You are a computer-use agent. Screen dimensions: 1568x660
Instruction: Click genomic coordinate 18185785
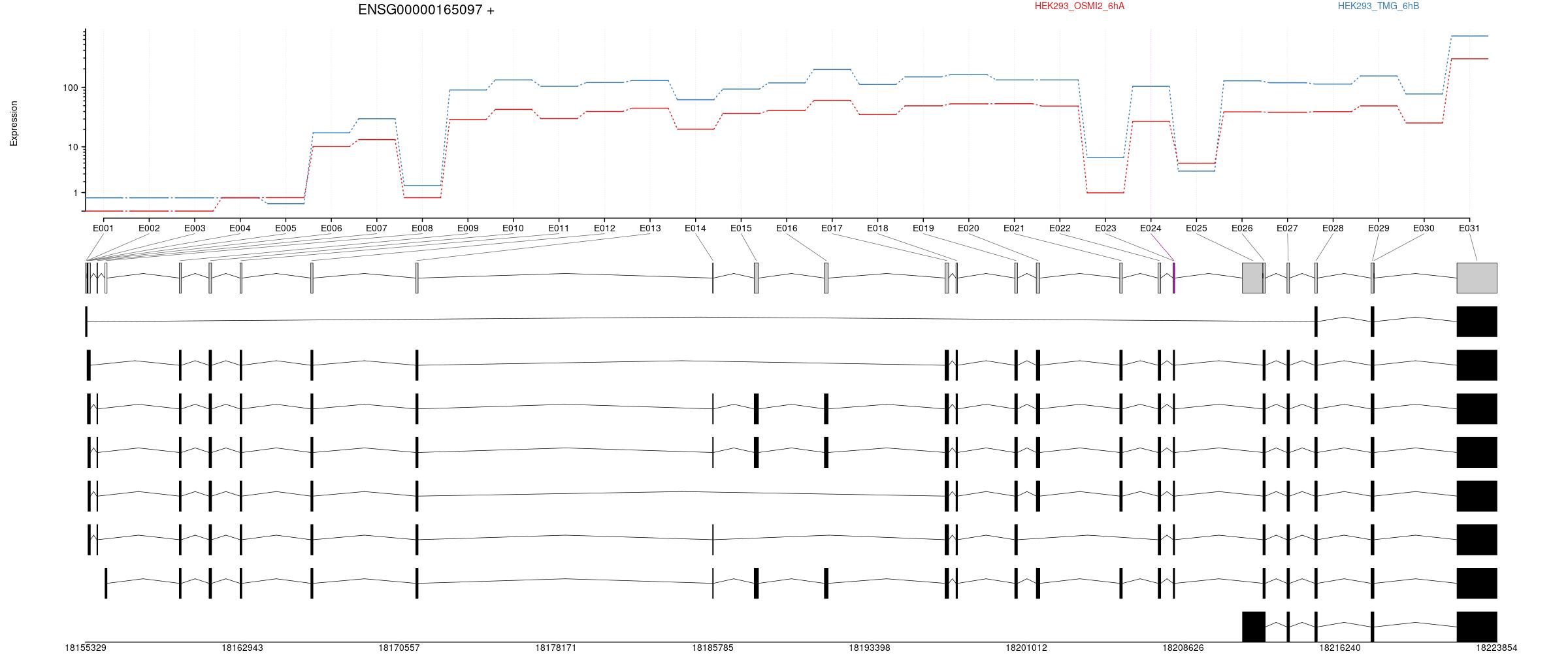click(x=713, y=648)
